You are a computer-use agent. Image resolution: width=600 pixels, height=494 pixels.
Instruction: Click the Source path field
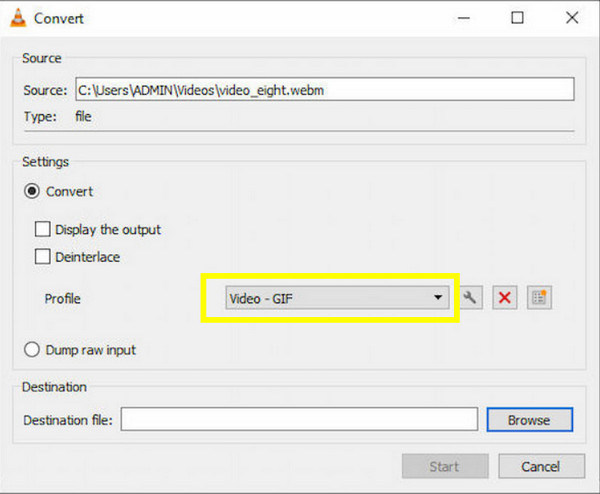click(325, 90)
